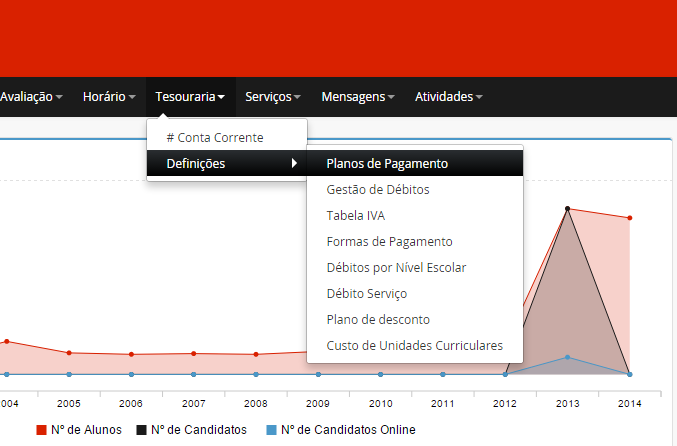
Task: Select the # Conta Corrente entry
Action: click(x=222, y=137)
